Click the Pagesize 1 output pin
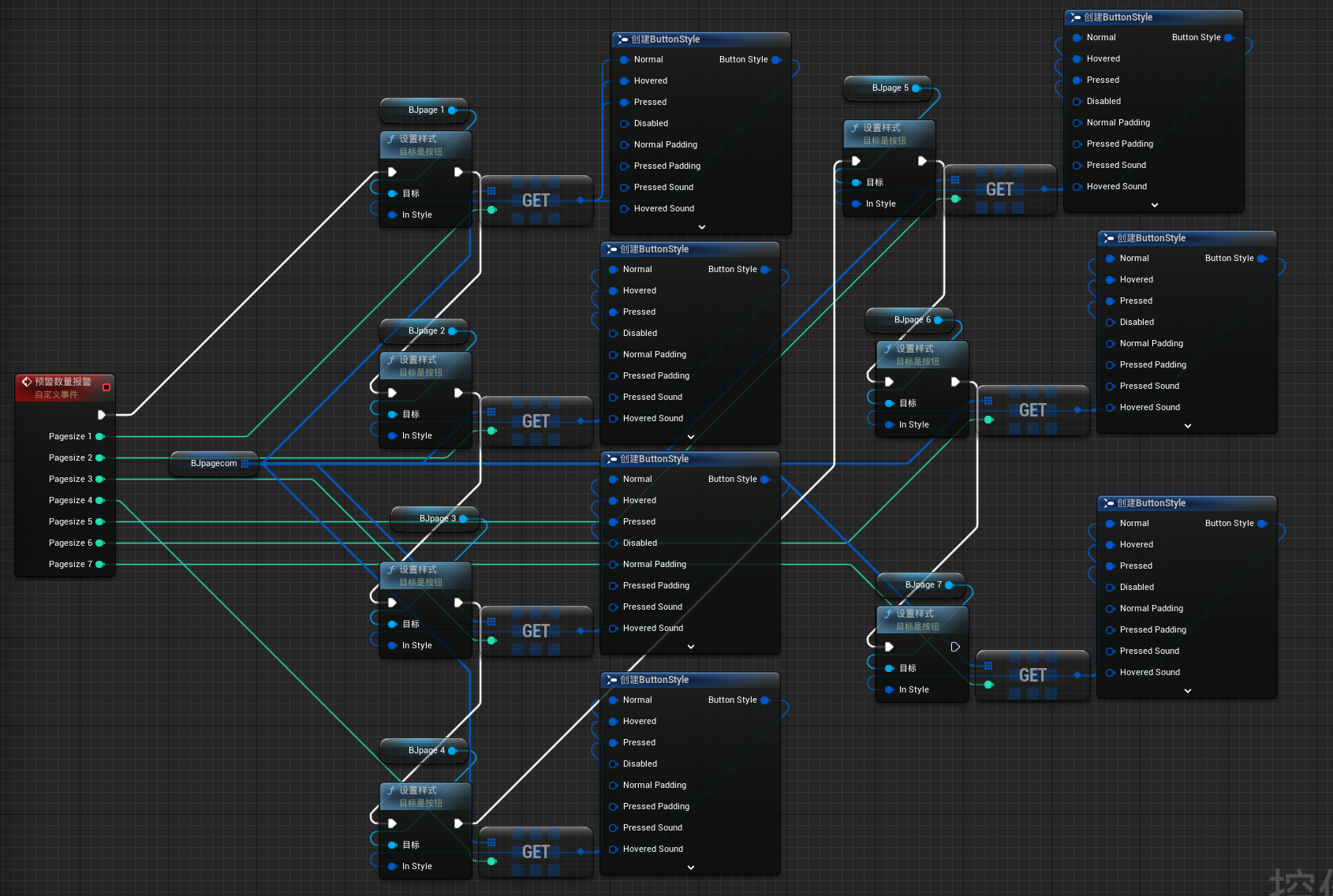 [100, 436]
